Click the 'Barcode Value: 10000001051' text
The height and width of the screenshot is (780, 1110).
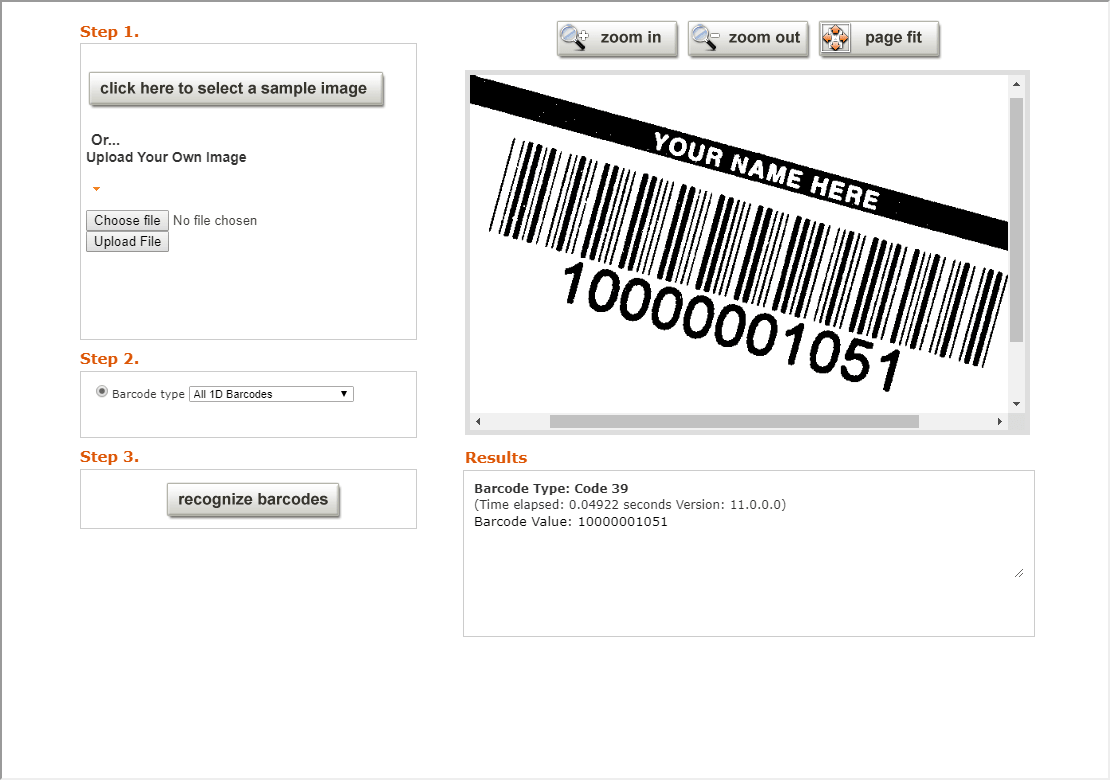click(x=571, y=522)
